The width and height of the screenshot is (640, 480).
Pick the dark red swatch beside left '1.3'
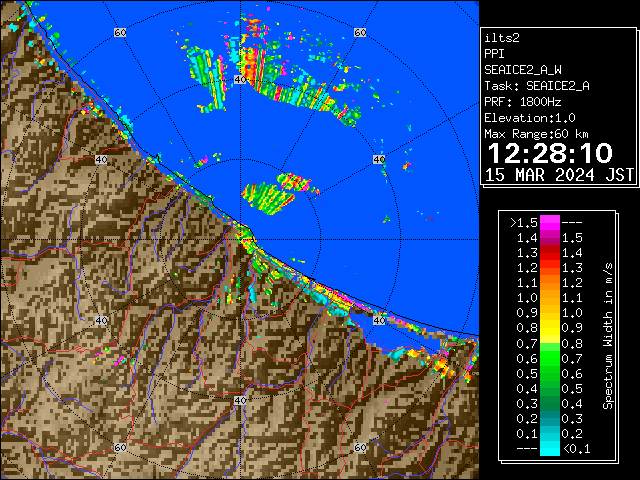tap(550, 253)
